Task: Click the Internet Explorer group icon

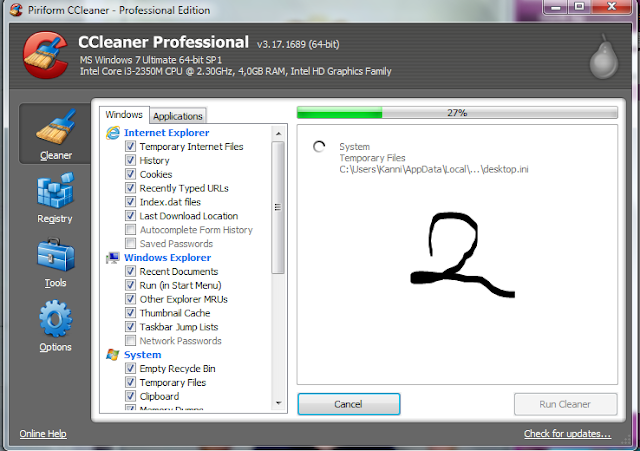Action: (113, 133)
